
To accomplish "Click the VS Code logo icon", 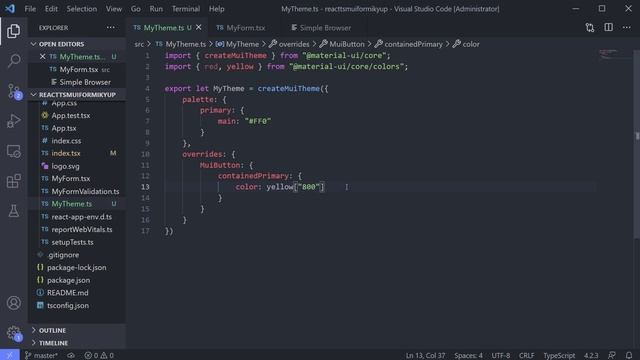I will tap(10, 9).
